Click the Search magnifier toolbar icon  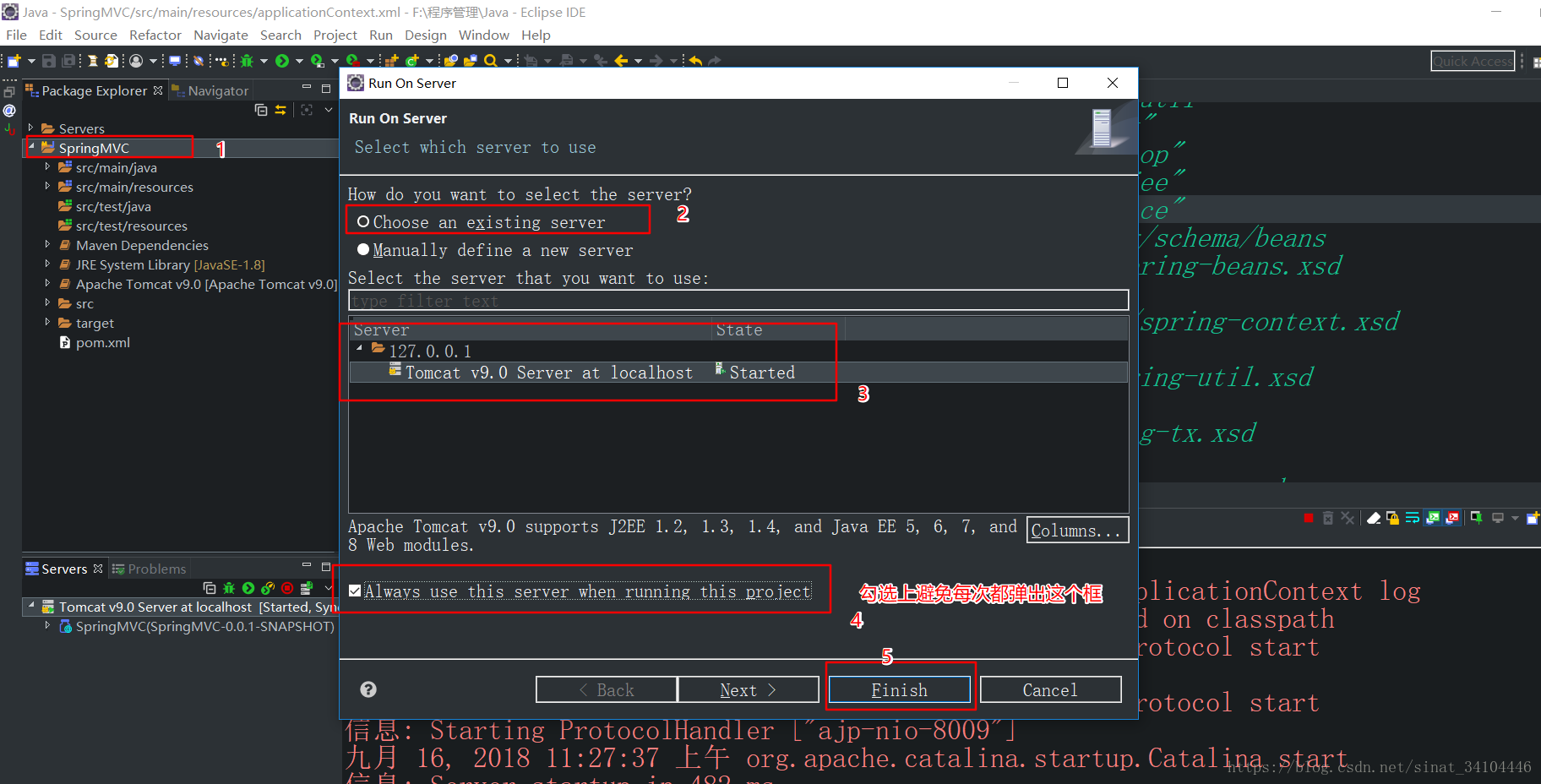[491, 61]
